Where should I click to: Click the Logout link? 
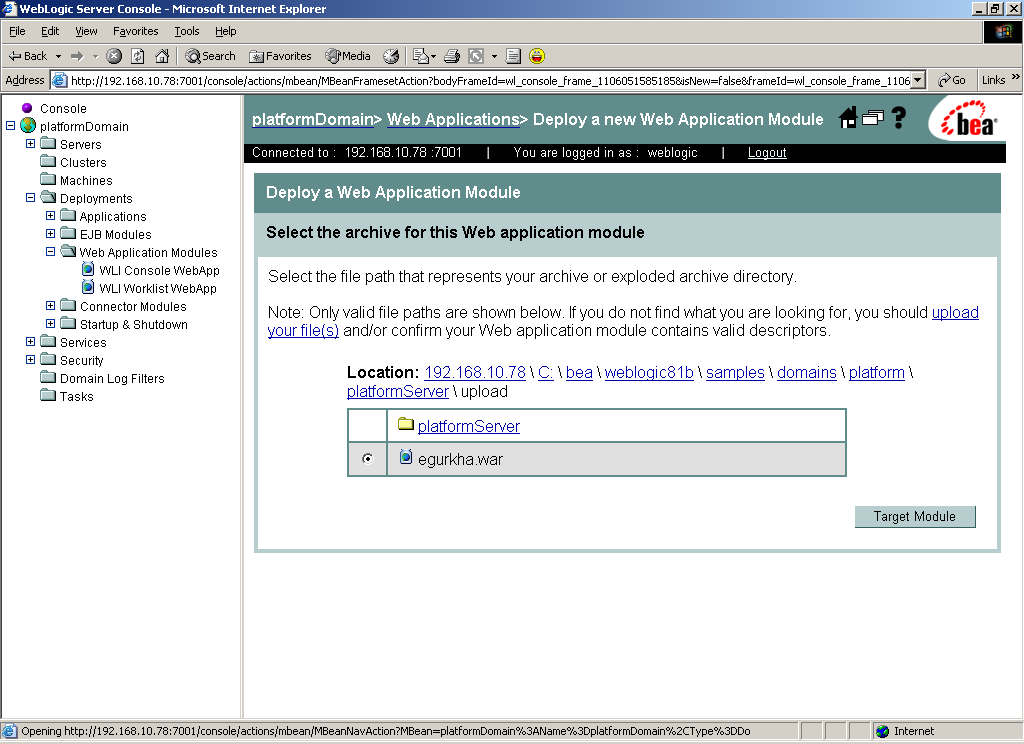point(767,152)
